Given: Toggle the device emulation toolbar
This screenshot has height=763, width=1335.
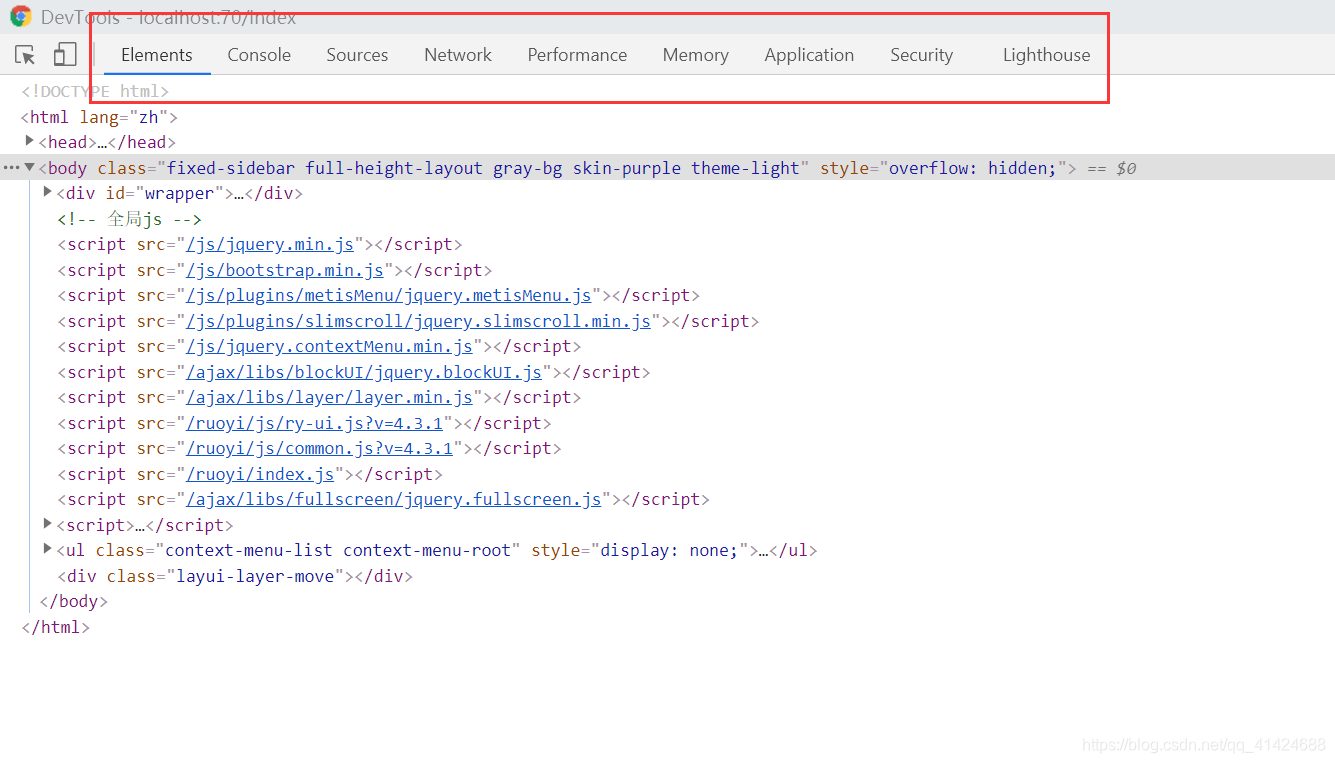Looking at the screenshot, I should coord(64,55).
